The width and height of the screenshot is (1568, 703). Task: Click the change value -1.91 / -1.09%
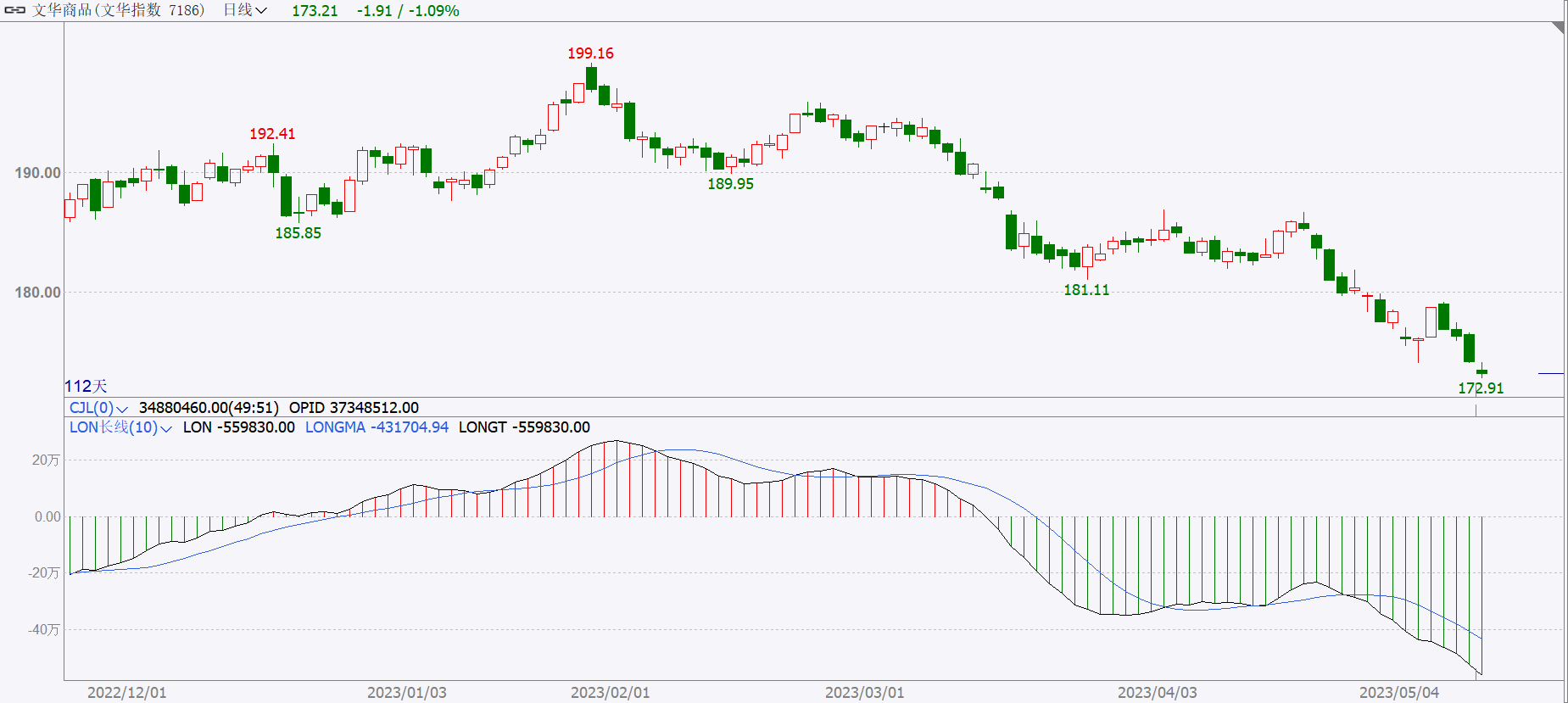pos(408,11)
